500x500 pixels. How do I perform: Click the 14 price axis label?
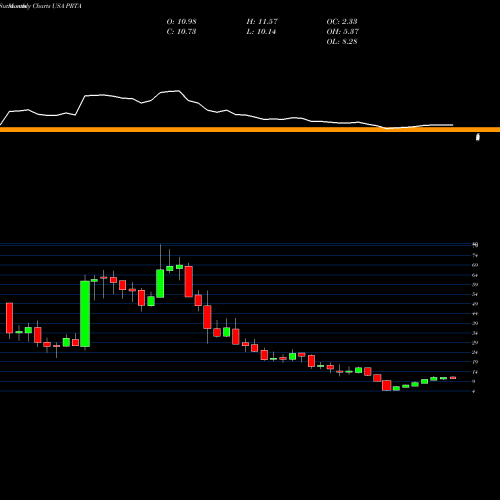point(475,372)
